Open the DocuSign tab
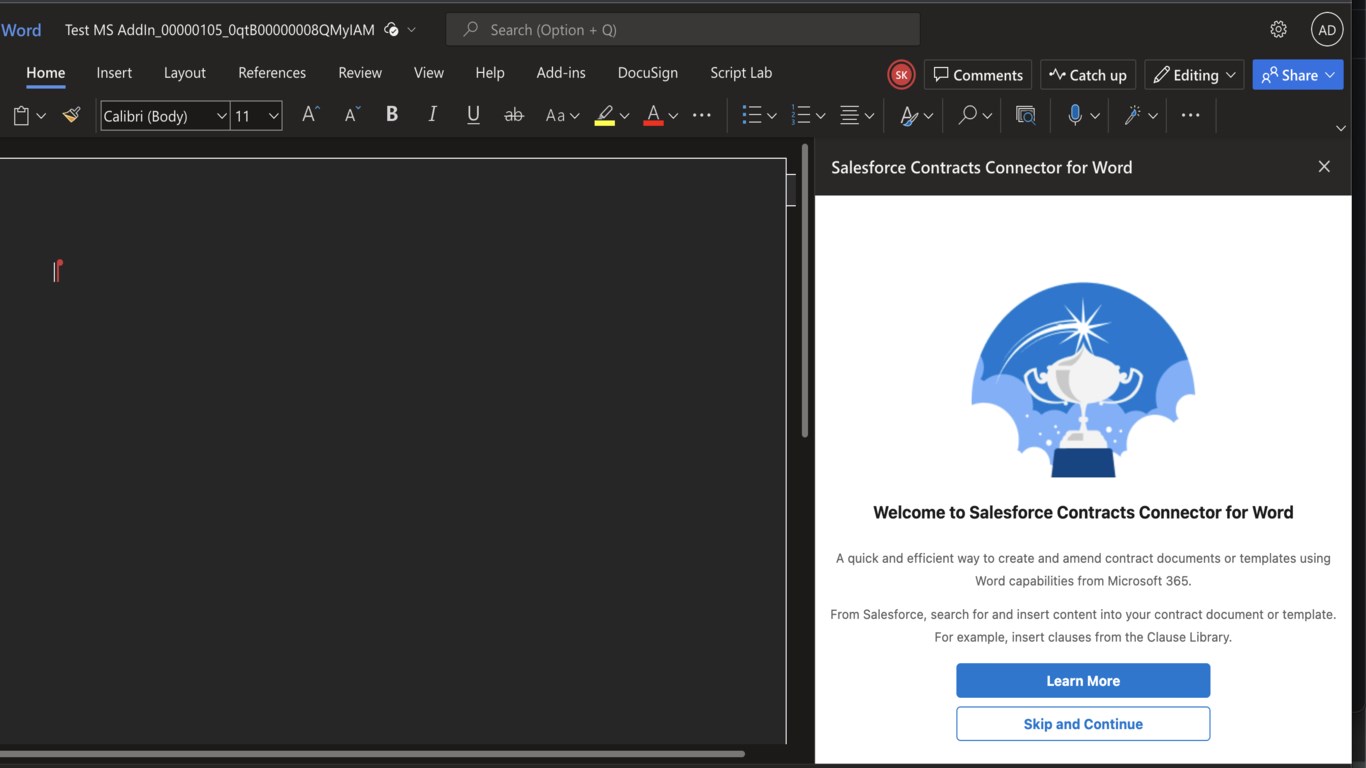Image resolution: width=1366 pixels, height=768 pixels. click(x=648, y=73)
